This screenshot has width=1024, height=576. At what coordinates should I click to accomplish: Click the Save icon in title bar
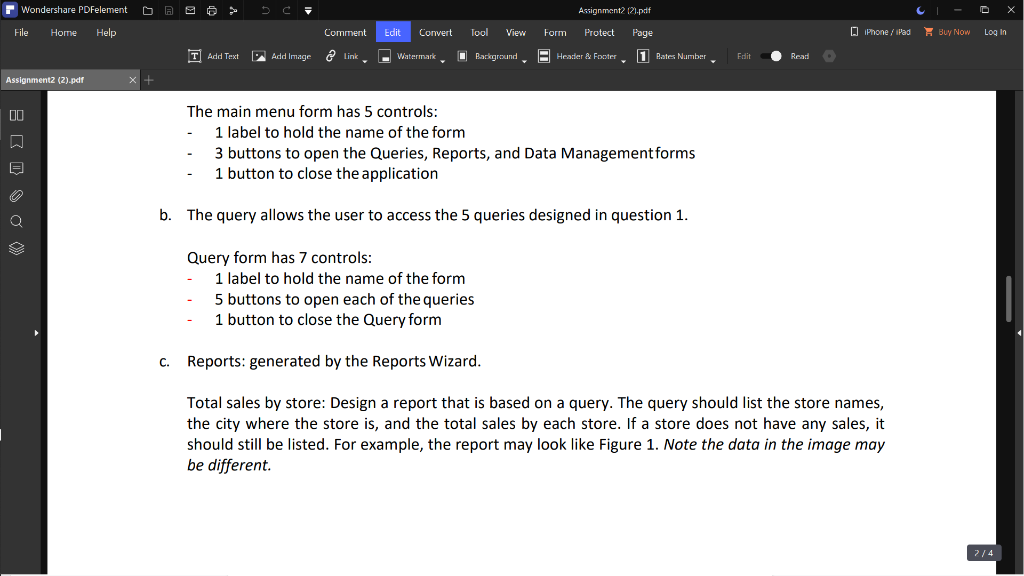[168, 10]
